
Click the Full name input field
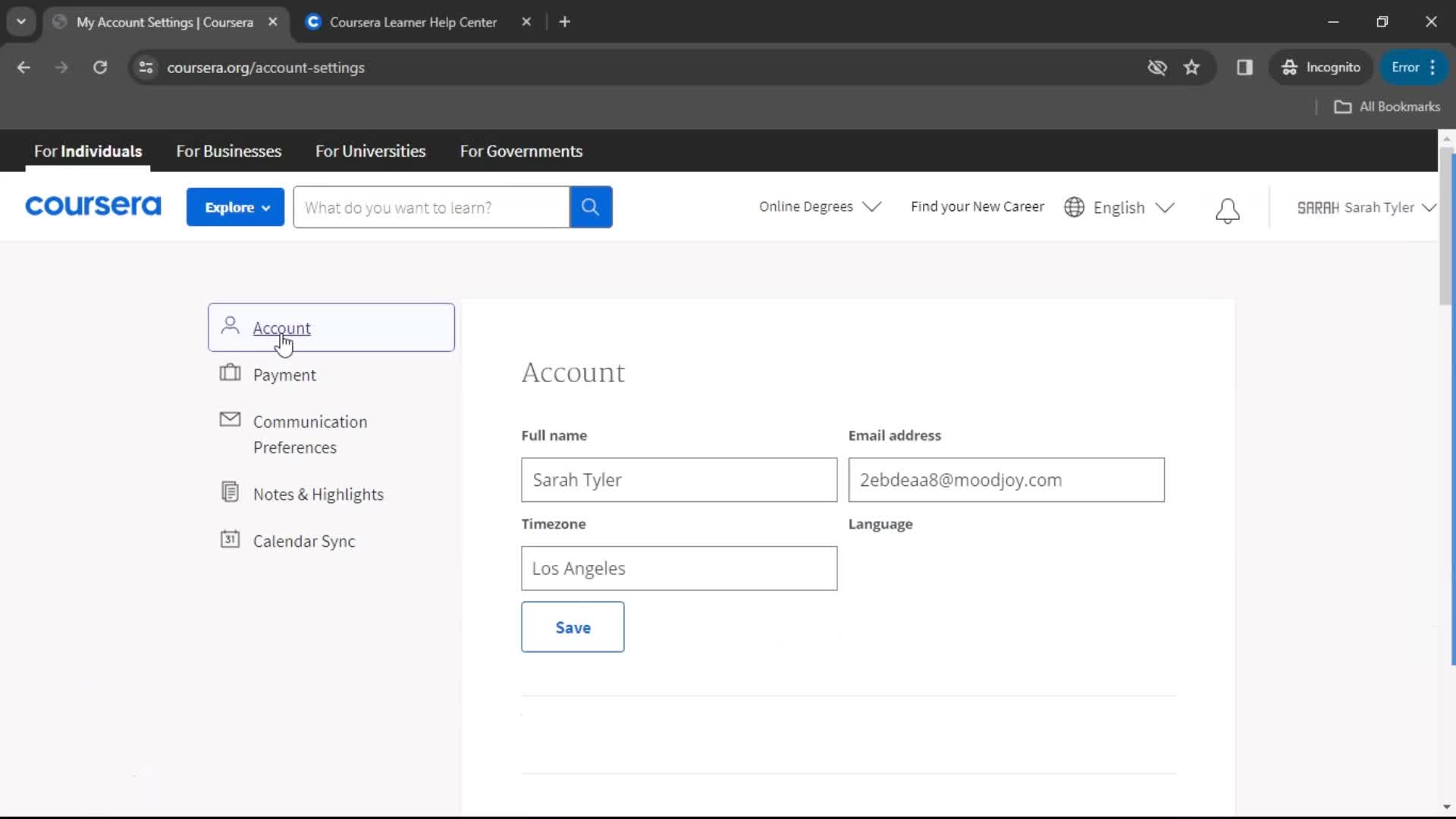[x=679, y=480]
